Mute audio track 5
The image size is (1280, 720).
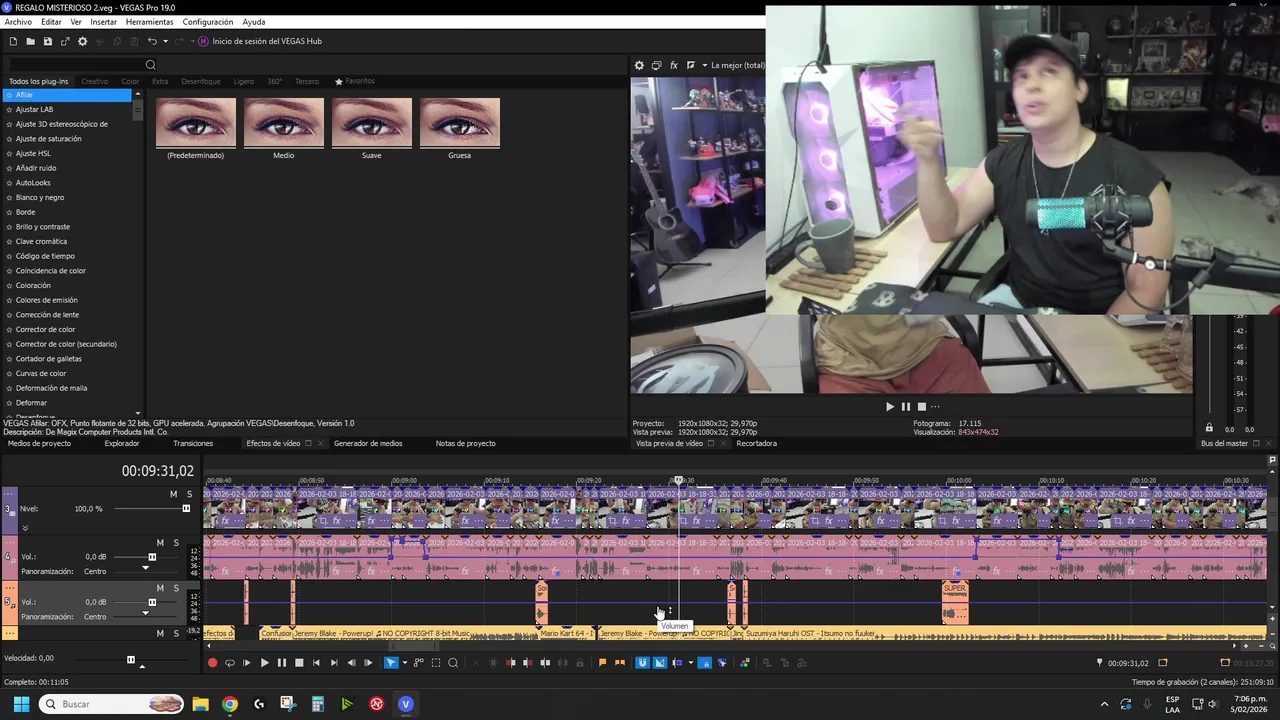click(x=160, y=588)
